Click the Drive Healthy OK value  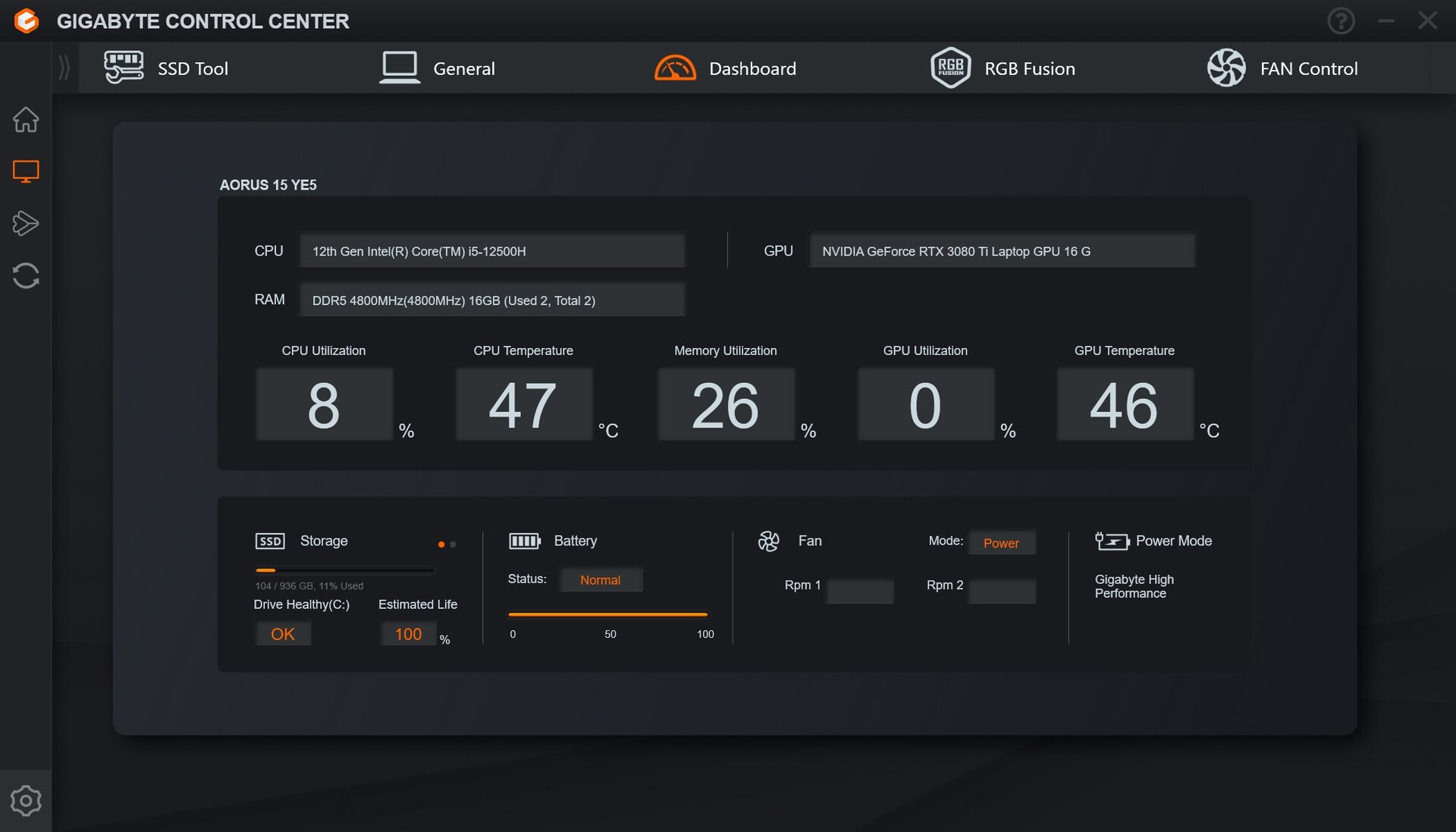pos(283,634)
